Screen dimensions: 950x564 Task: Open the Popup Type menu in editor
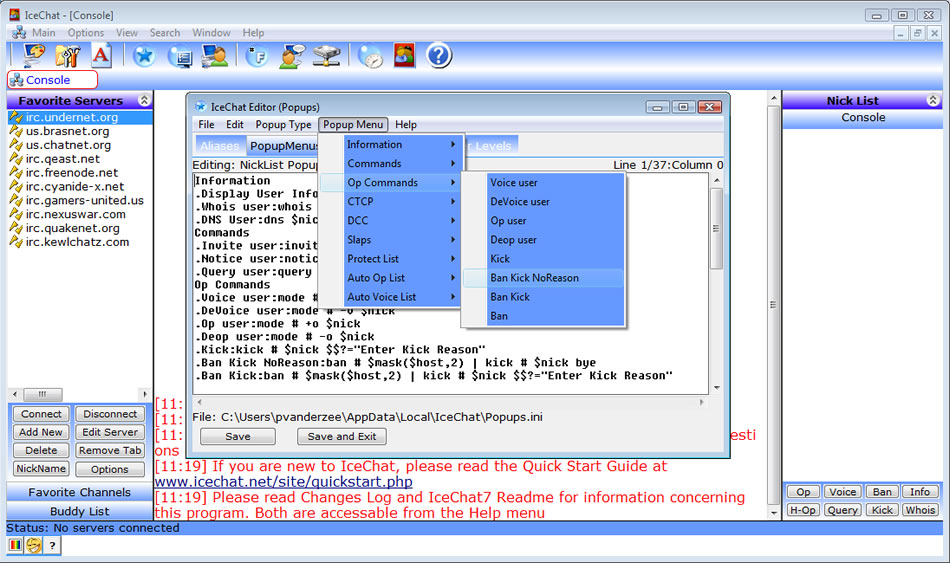283,124
